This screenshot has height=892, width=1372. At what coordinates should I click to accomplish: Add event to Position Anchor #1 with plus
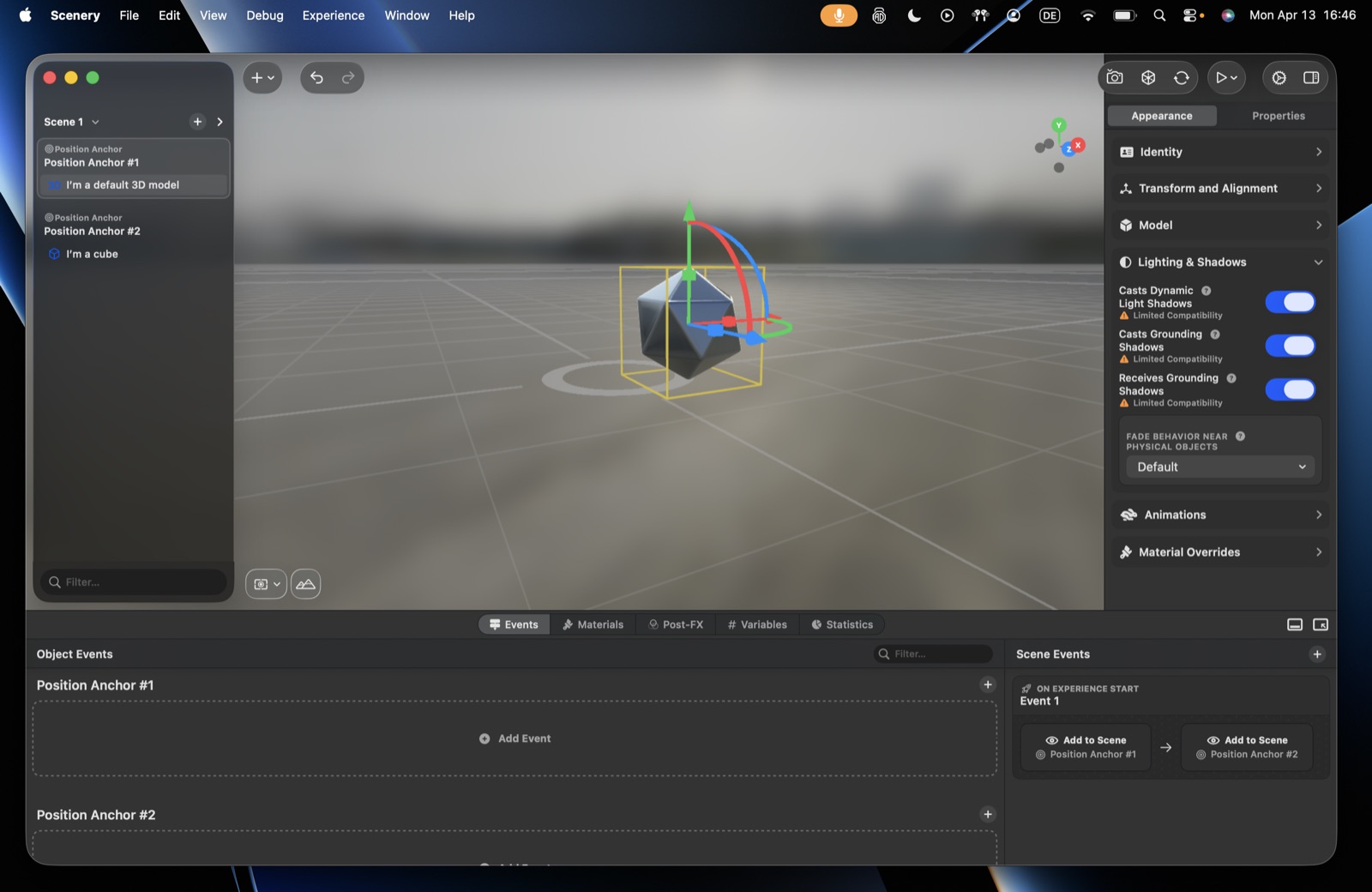[x=988, y=685]
